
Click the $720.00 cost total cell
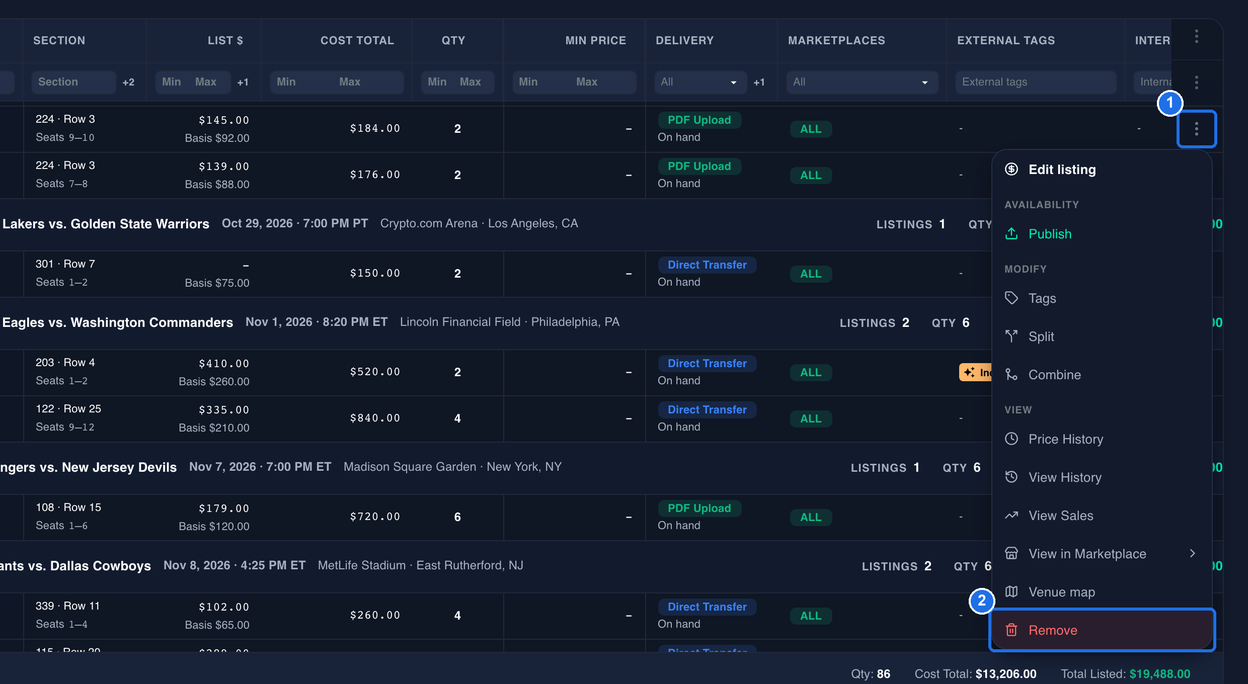click(375, 517)
